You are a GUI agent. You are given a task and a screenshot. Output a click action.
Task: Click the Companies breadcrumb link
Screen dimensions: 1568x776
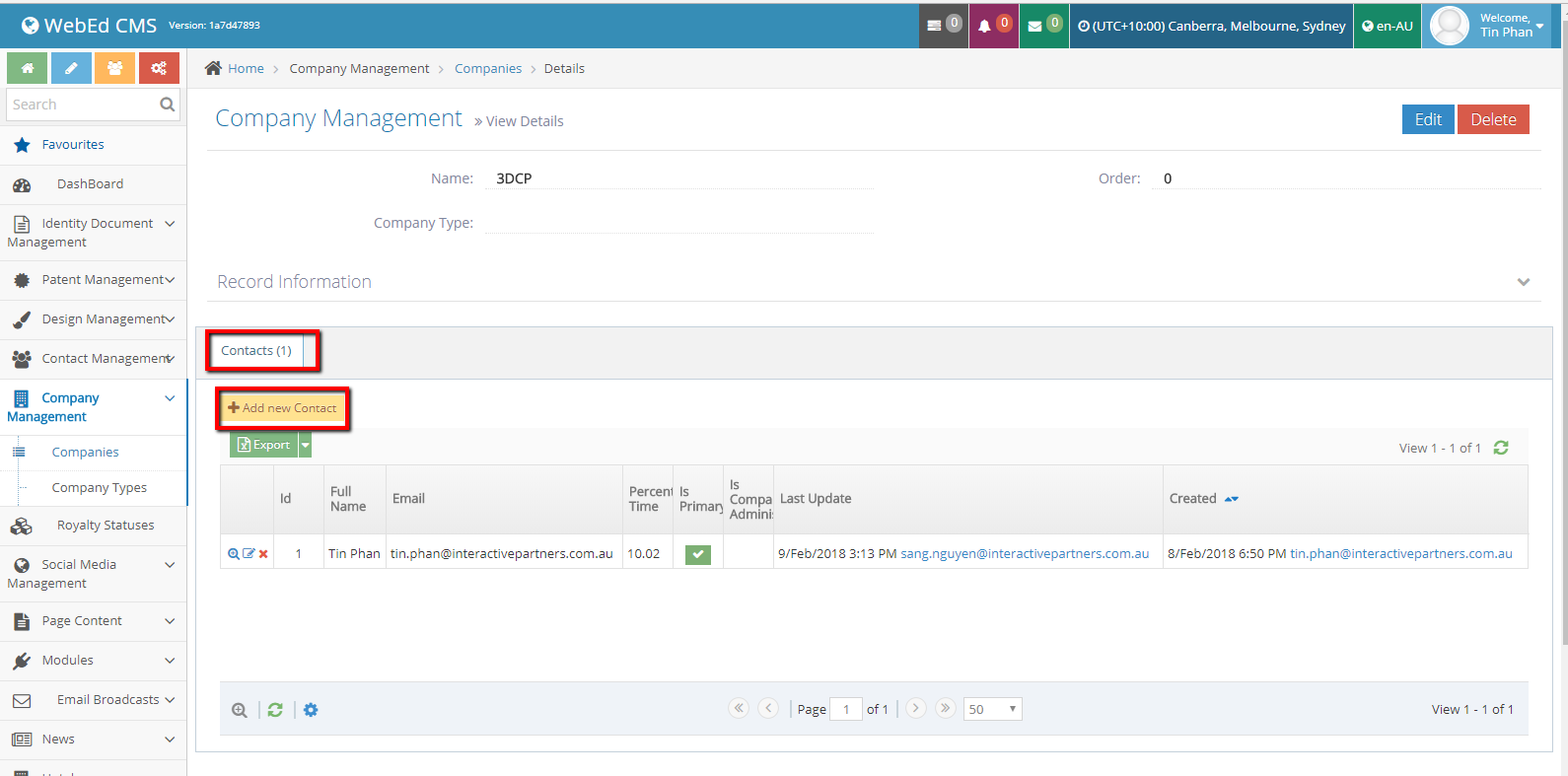(488, 69)
